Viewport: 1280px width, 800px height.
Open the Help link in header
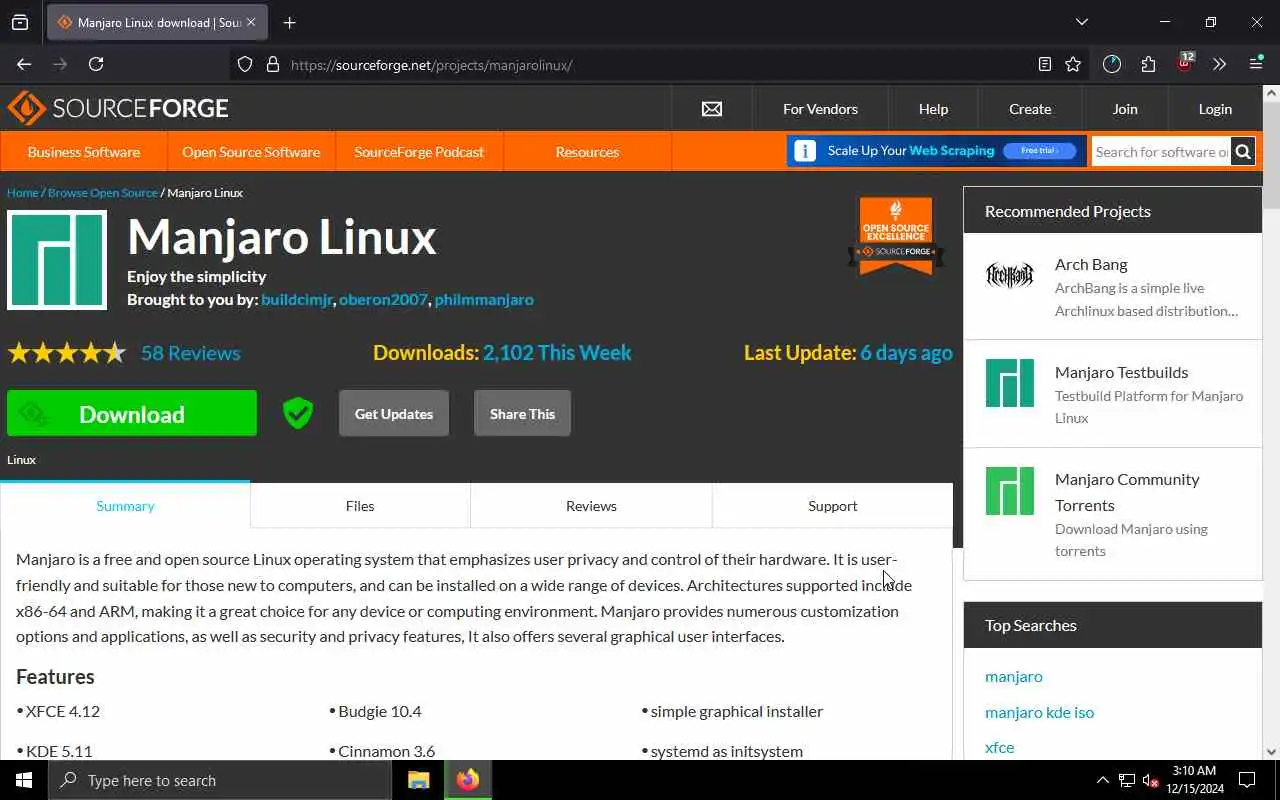point(933,109)
